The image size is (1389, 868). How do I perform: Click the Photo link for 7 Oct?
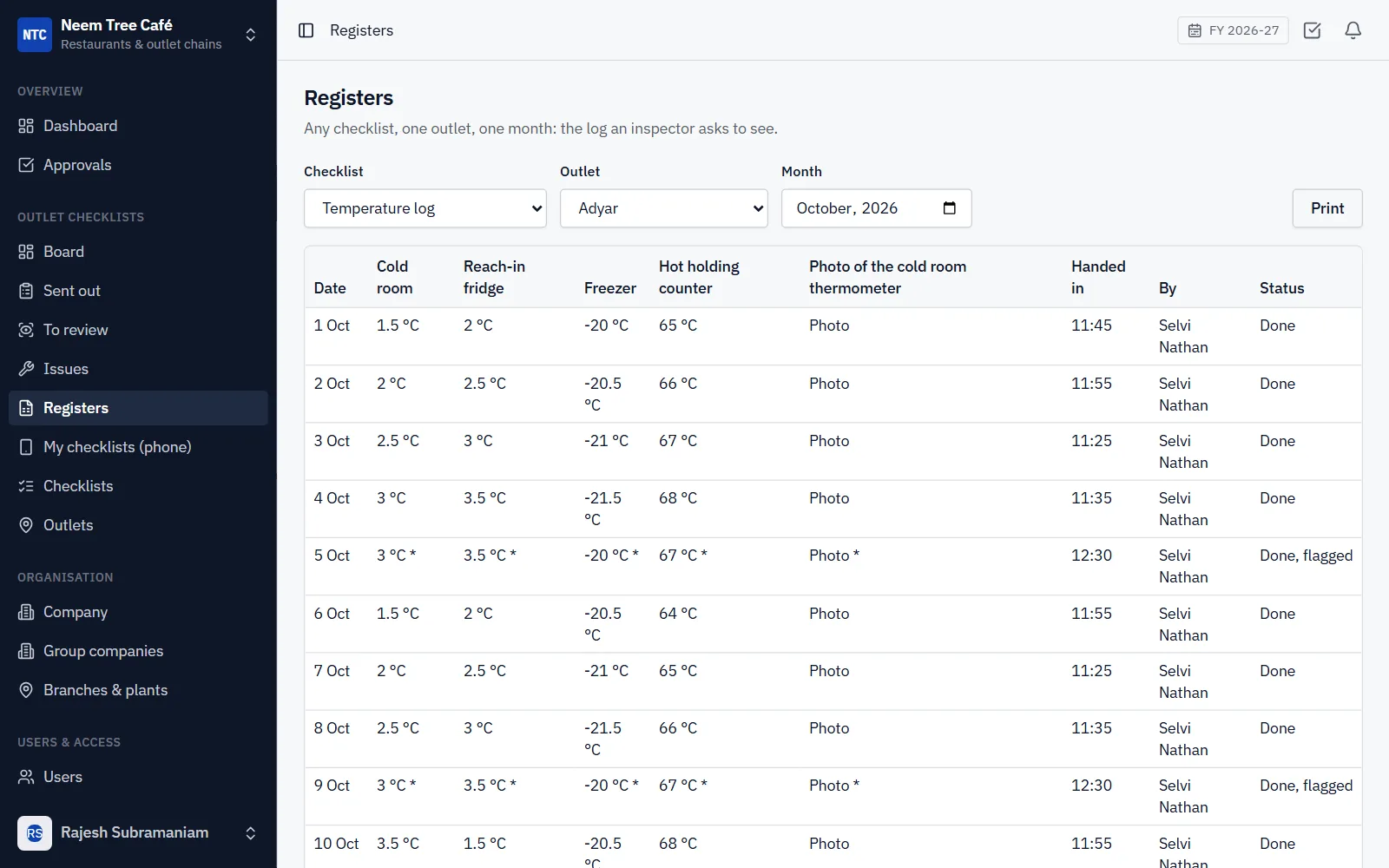(829, 671)
